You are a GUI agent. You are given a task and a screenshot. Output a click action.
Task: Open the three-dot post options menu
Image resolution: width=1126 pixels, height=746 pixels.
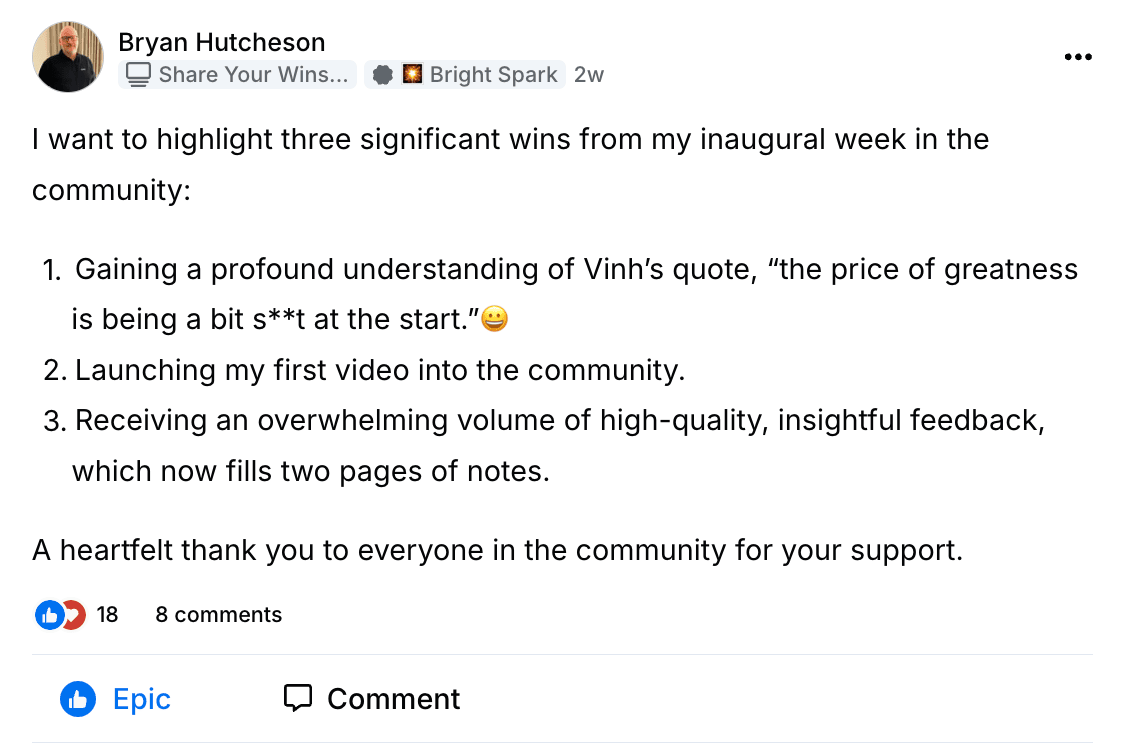1077,57
